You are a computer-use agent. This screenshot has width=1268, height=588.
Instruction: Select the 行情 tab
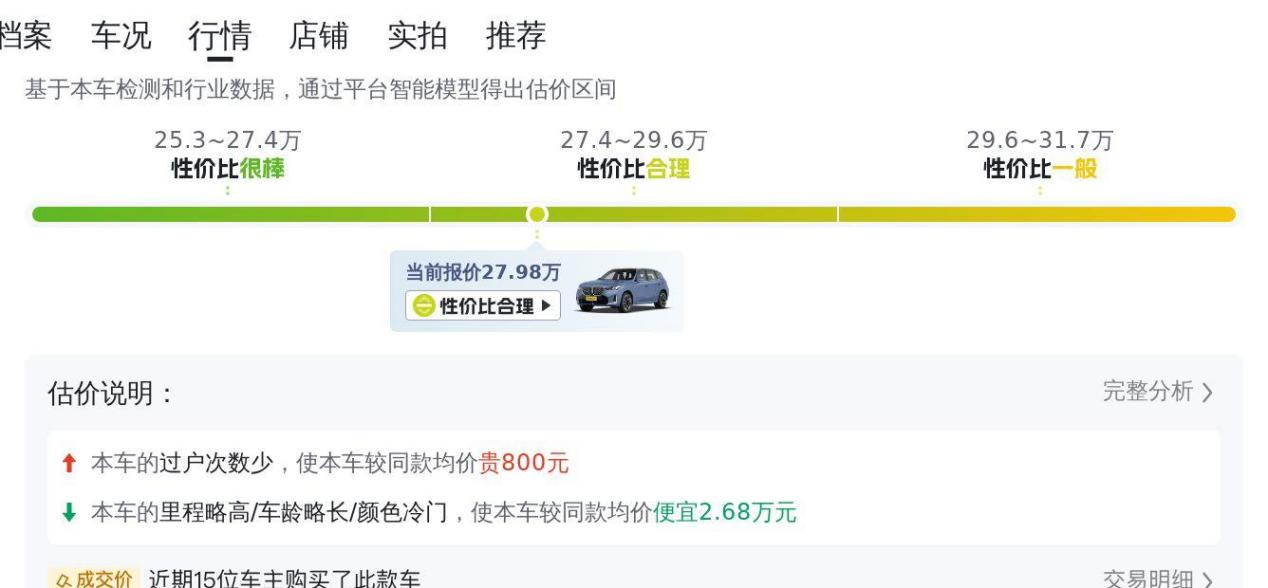[219, 36]
